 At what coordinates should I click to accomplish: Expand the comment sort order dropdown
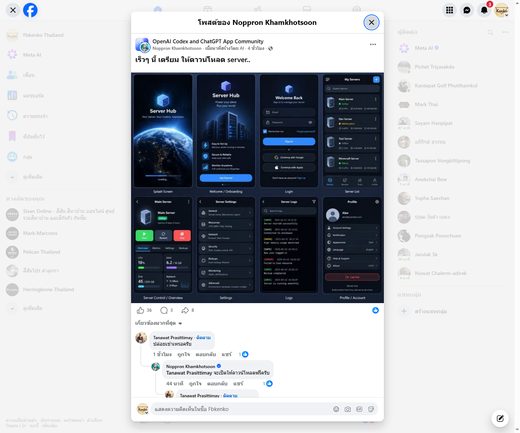(158, 323)
